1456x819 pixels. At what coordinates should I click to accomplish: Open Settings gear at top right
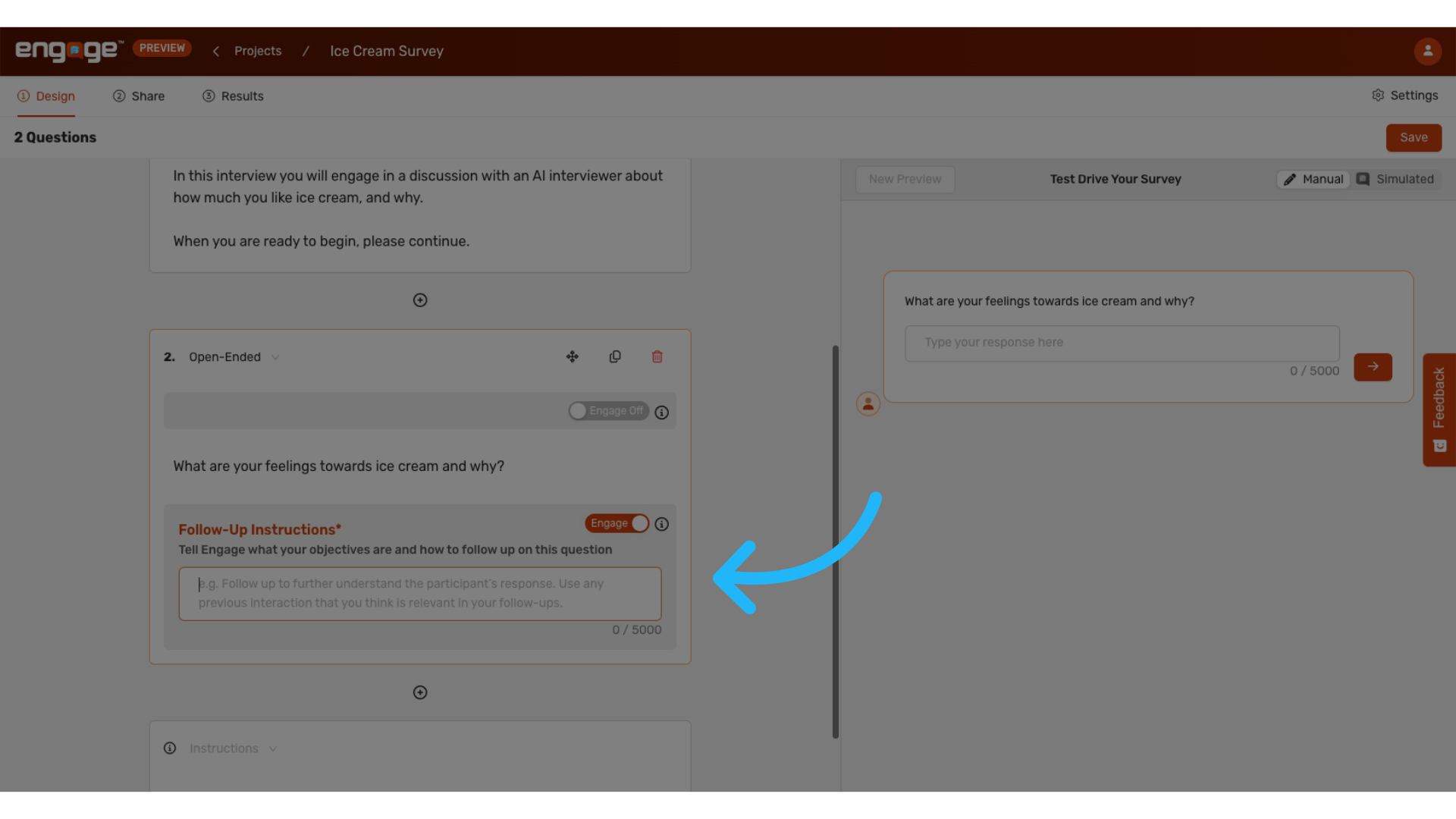[1404, 96]
